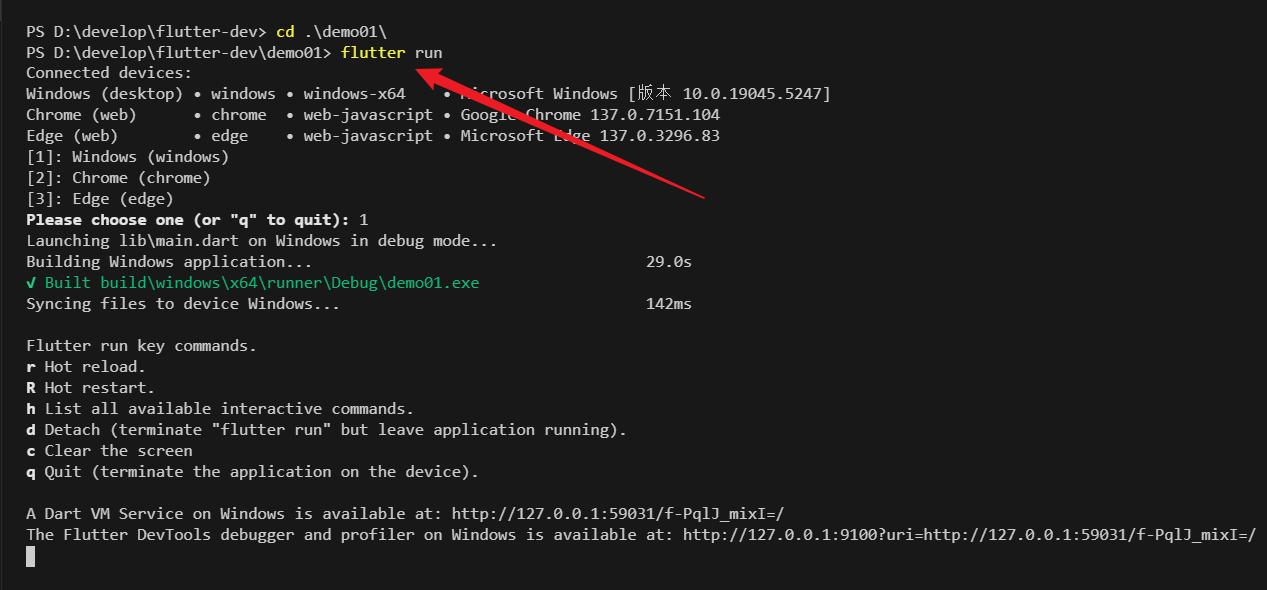Click the "h" List all interactive commands line
The height and width of the screenshot is (590, 1267).
[220, 409]
